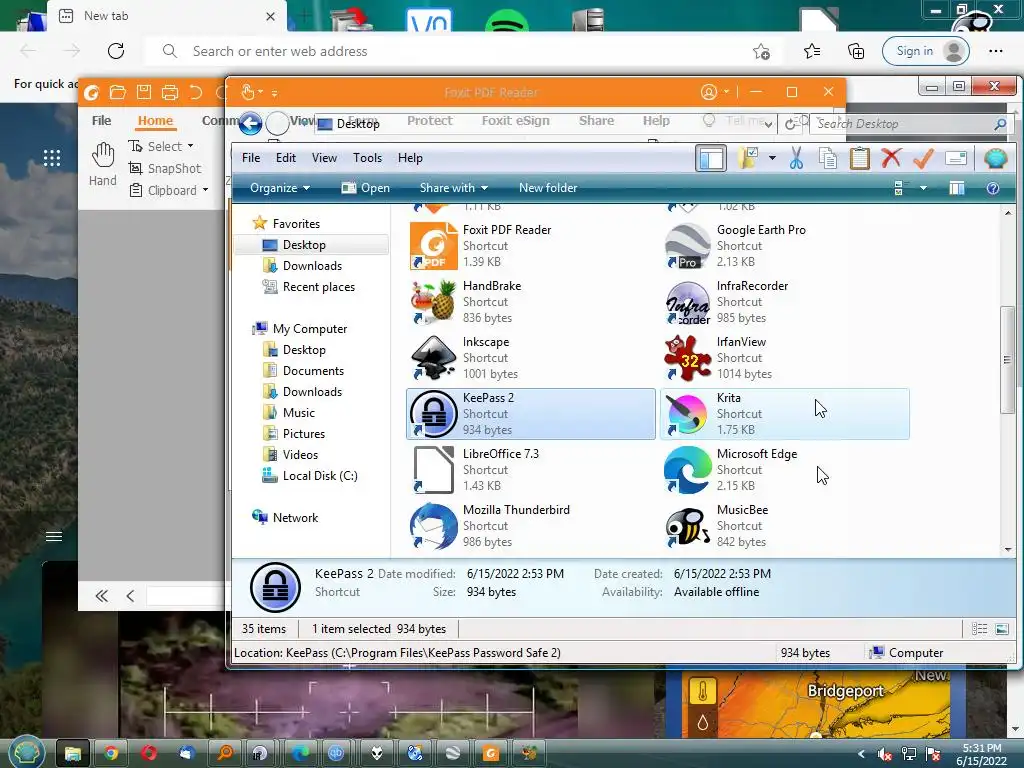The width and height of the screenshot is (1024, 768).
Task: Select the LibreOffice 7.3 shortcut
Action: [x=530, y=470]
